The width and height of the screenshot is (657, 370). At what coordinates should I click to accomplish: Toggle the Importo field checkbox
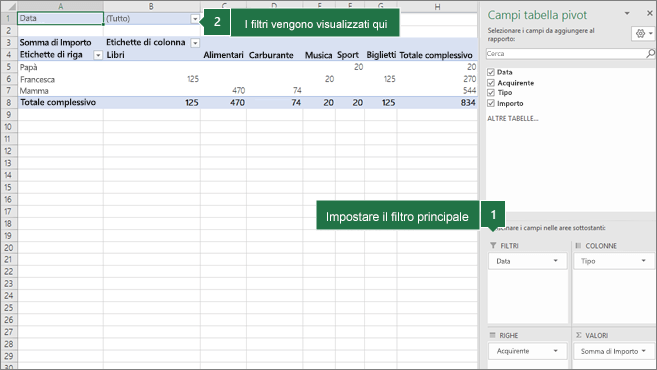coord(491,103)
